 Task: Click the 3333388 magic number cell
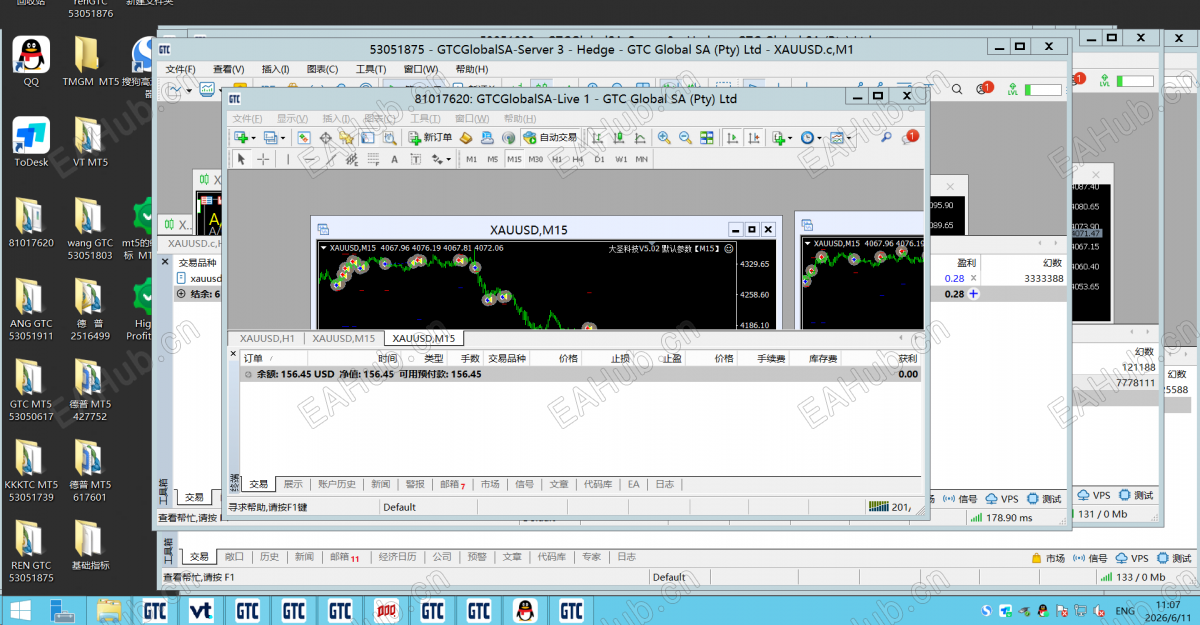1044,278
